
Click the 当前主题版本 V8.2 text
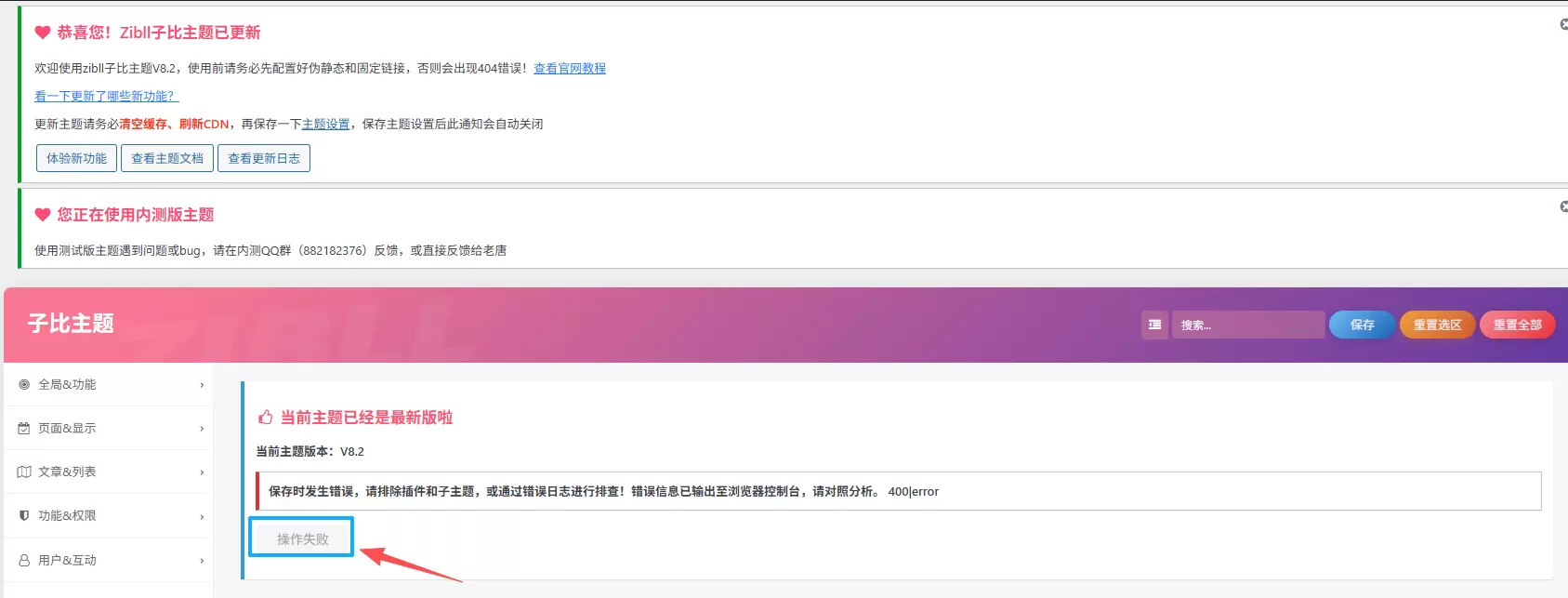tap(310, 451)
